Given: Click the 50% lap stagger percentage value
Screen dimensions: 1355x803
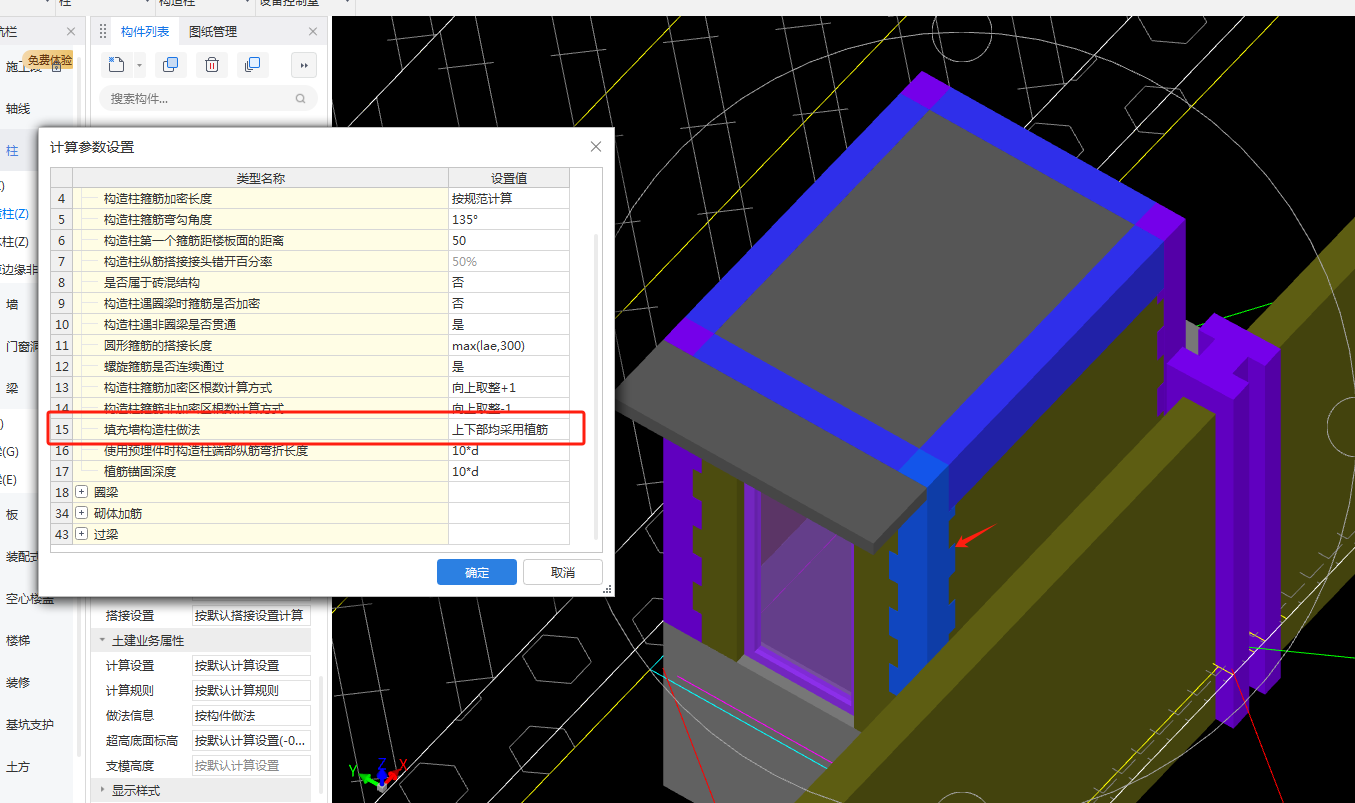Looking at the screenshot, I should pos(509,261).
